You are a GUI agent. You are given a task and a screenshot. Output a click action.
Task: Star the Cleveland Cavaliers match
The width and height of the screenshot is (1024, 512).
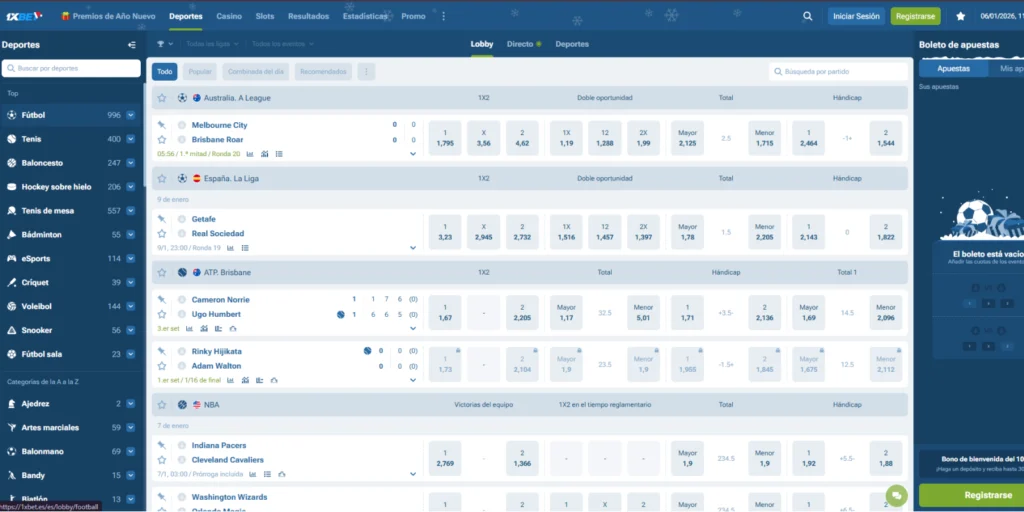(x=162, y=460)
